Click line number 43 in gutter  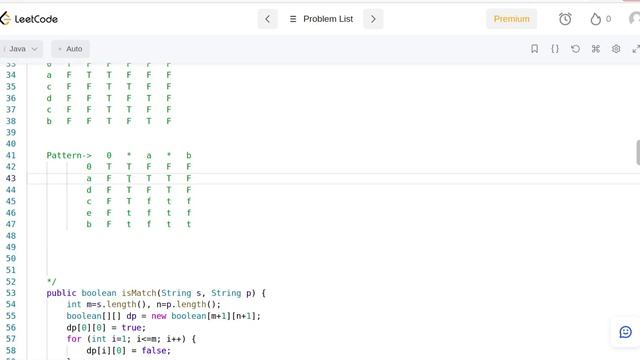point(11,178)
